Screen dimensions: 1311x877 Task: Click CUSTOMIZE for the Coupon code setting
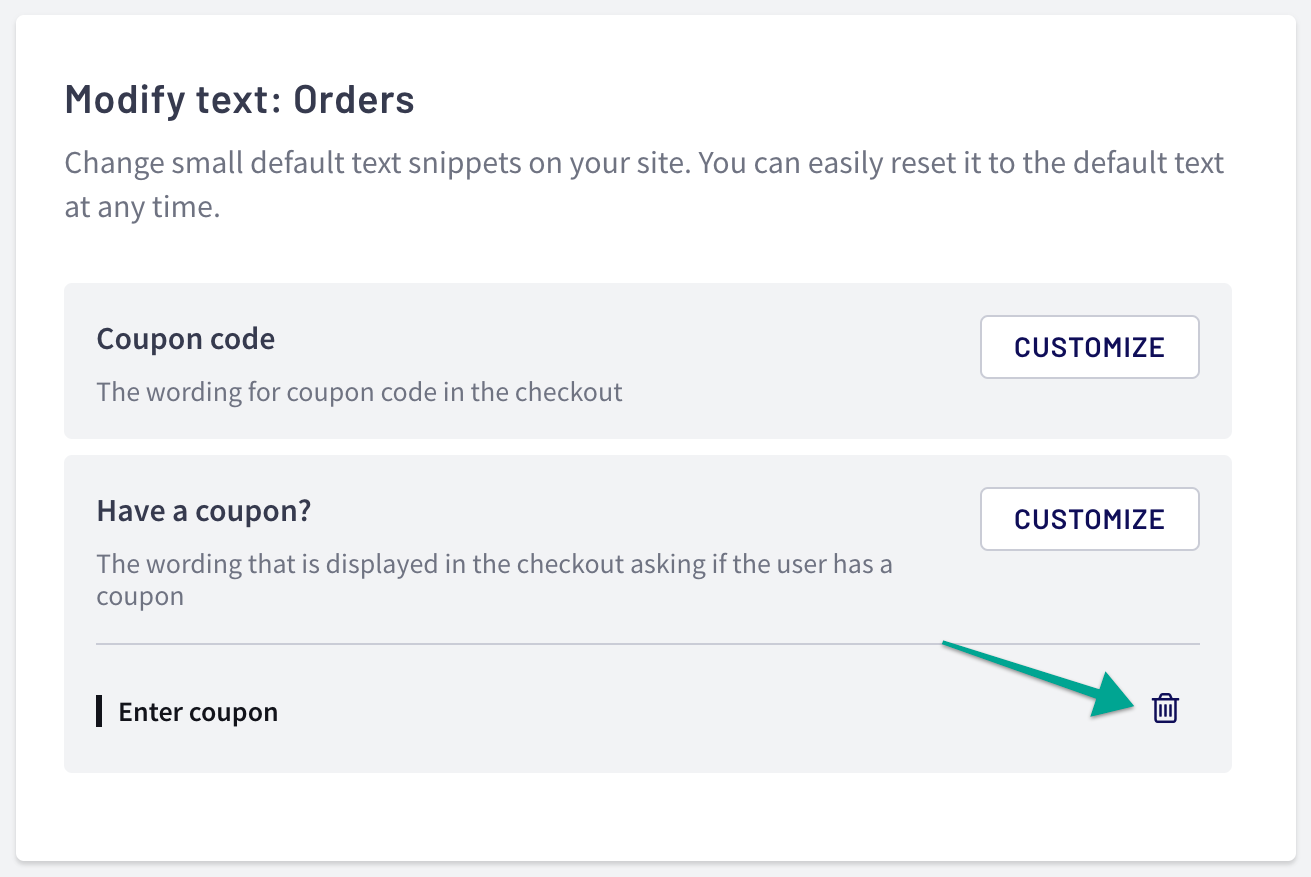tap(1090, 347)
